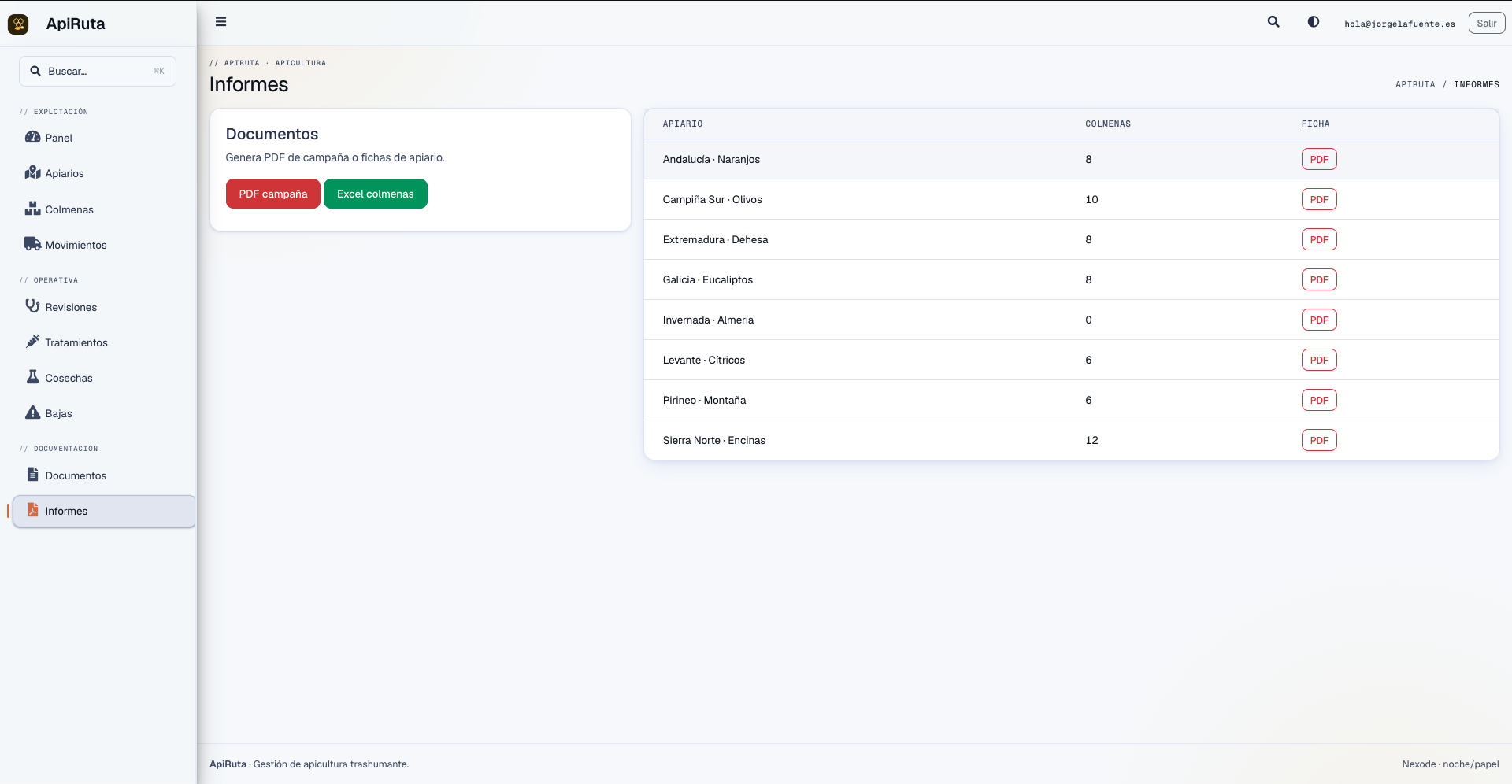Open Panel dashboard icon in sidebar

pos(32,137)
